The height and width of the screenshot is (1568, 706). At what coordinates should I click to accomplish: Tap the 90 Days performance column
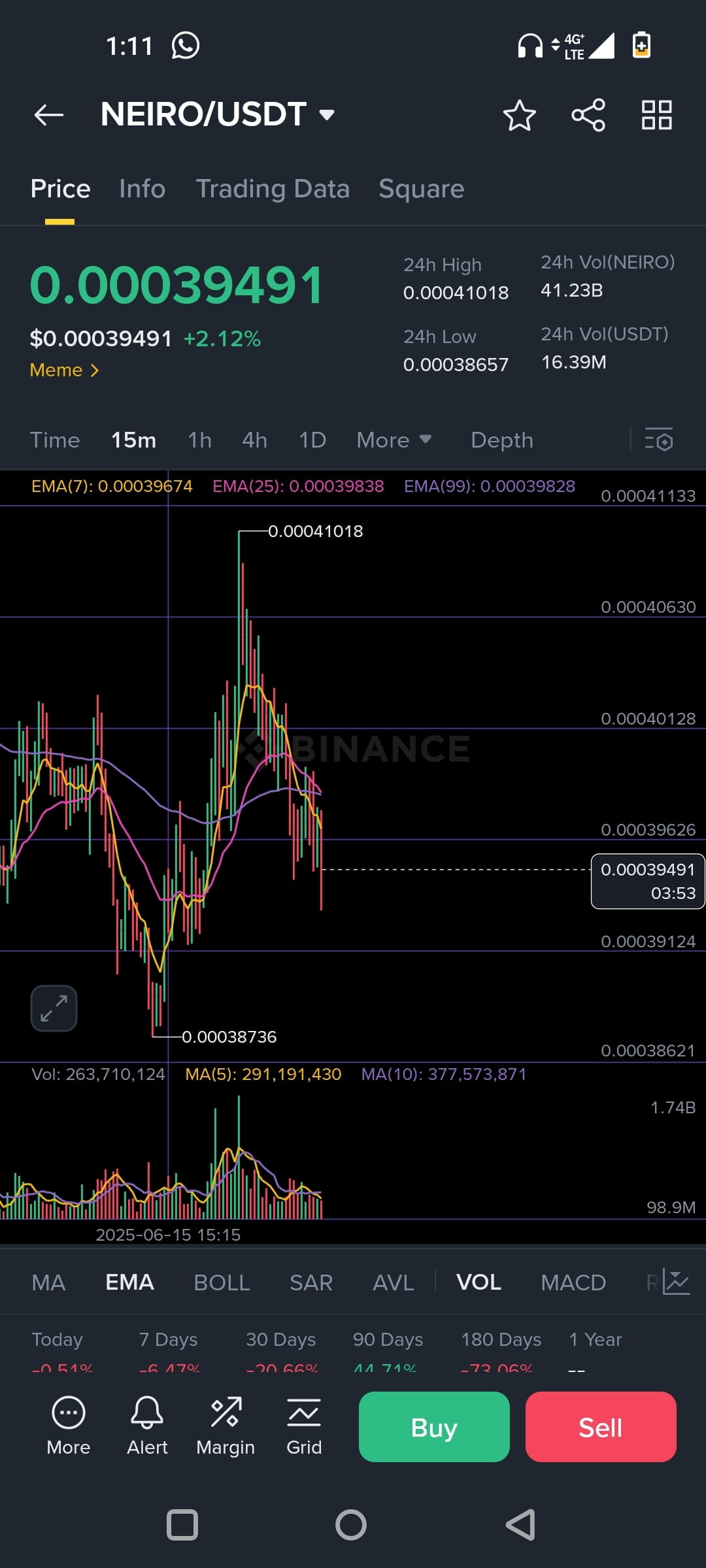pyautogui.click(x=388, y=1350)
